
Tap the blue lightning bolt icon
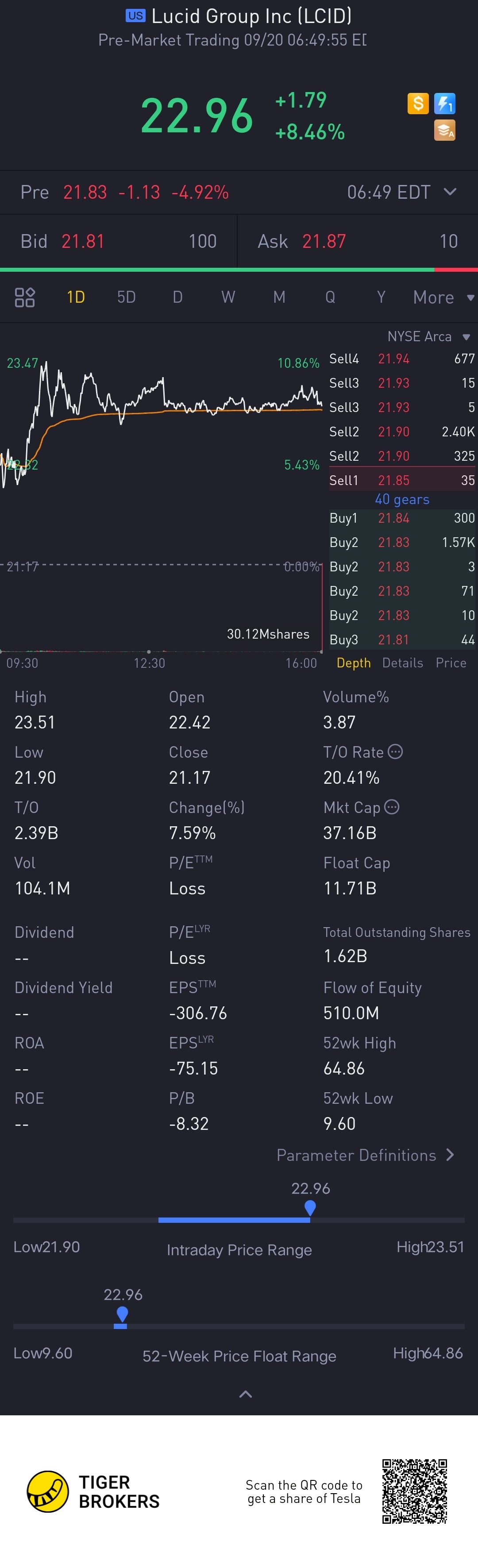pos(444,104)
